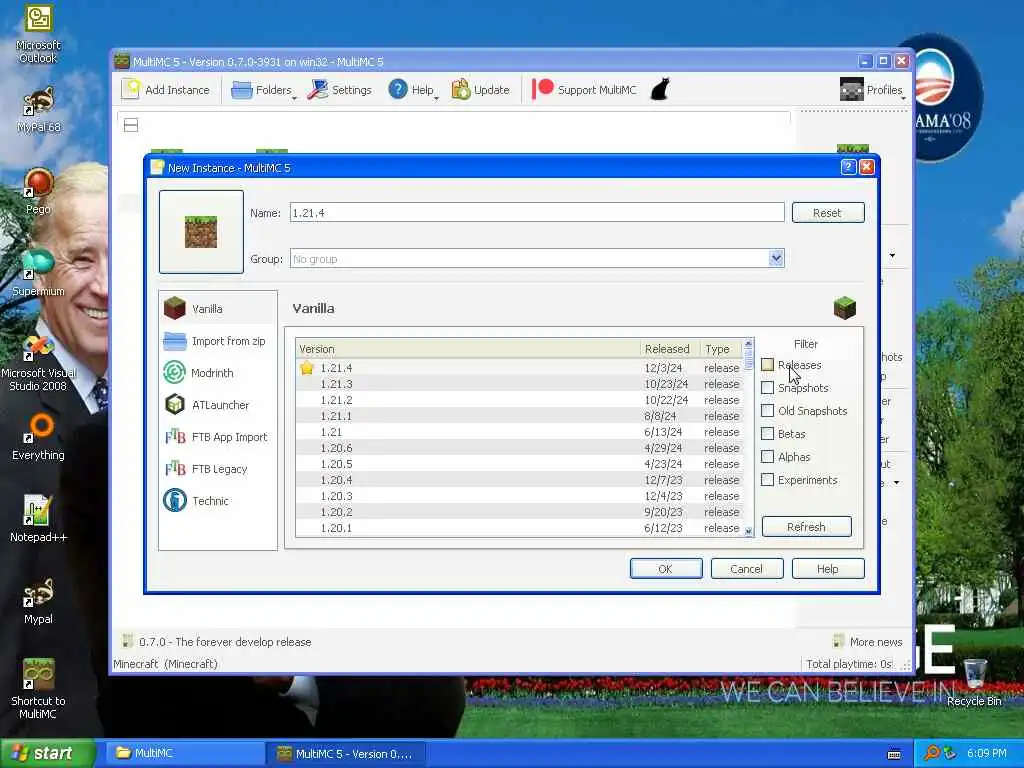This screenshot has height=768, width=1024.
Task: Open MultiMC Settings from toolbar
Action: [340, 89]
